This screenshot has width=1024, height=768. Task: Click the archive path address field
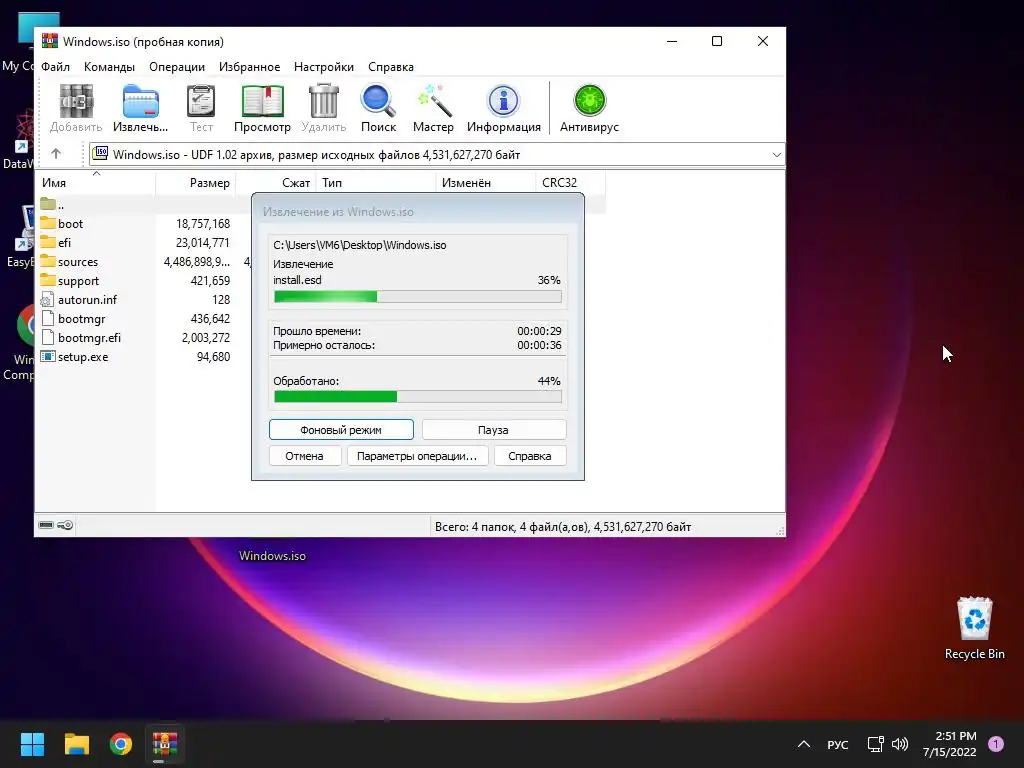tap(436, 155)
